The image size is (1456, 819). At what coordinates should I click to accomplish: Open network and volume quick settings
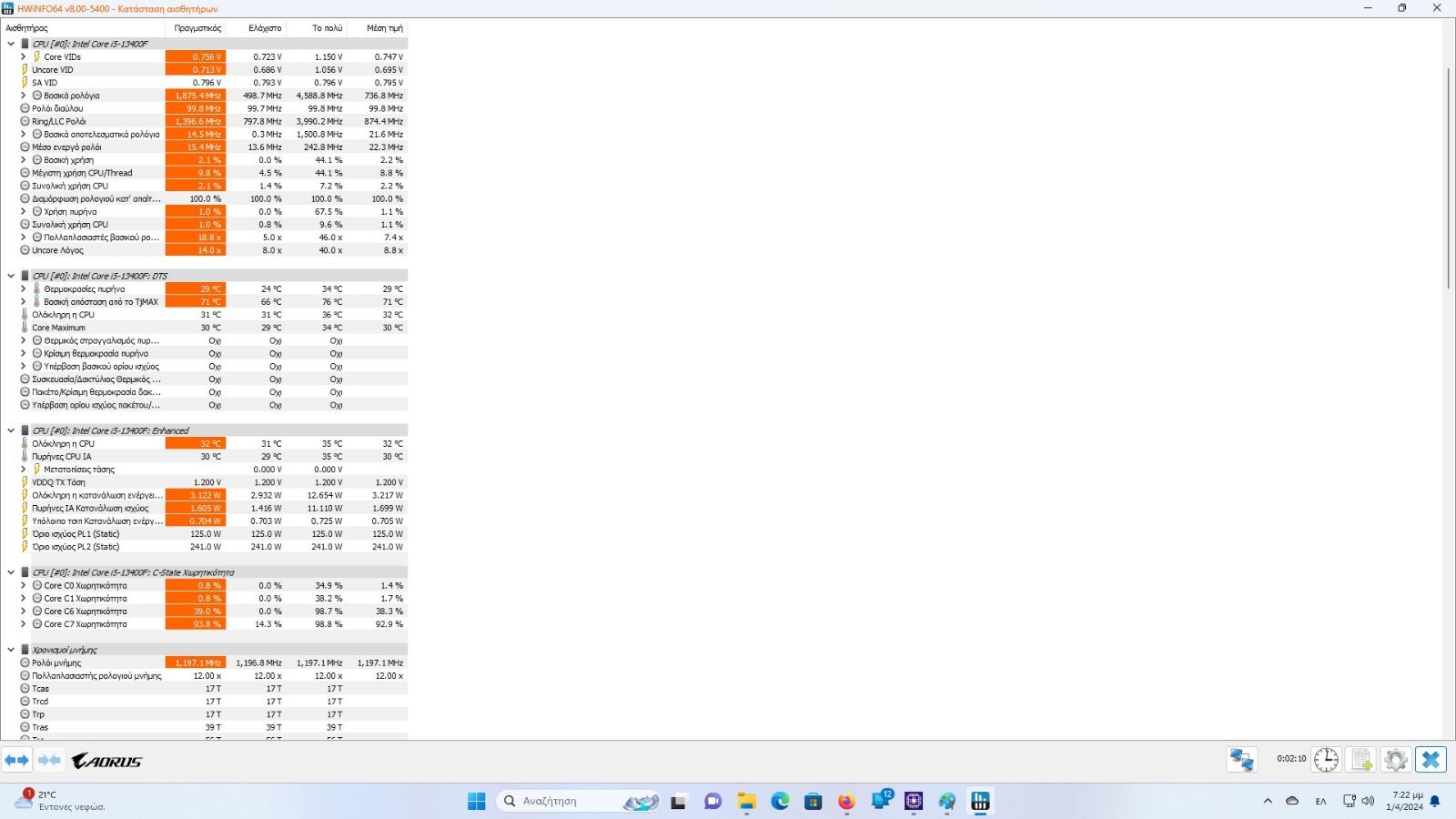tap(1359, 801)
